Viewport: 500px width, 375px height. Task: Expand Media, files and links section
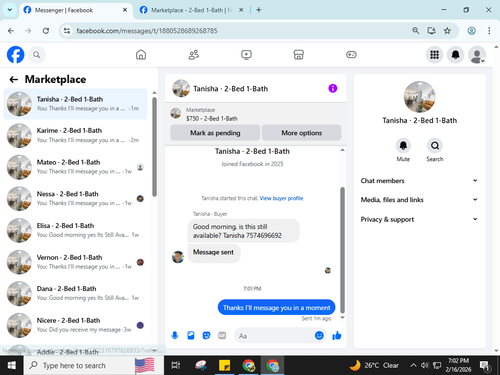pyautogui.click(x=419, y=200)
